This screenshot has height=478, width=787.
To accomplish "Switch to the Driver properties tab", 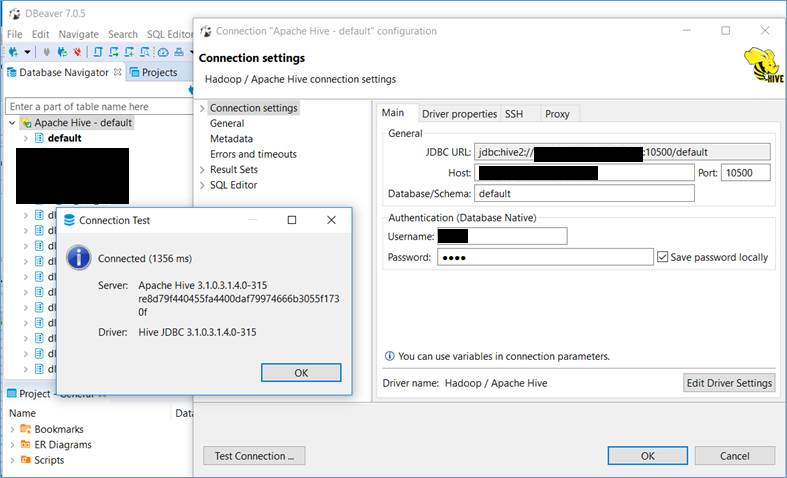I will pyautogui.click(x=459, y=114).
